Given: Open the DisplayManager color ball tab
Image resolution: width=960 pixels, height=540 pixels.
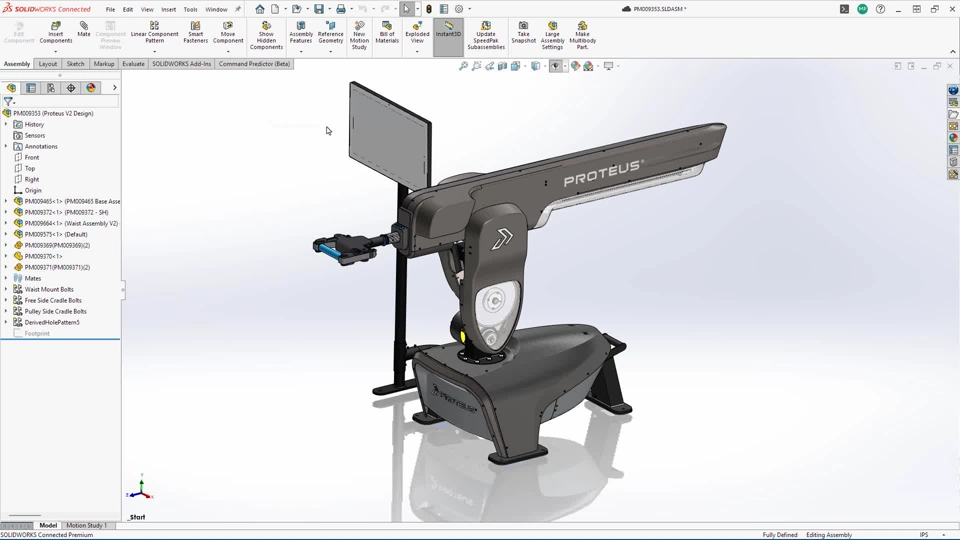Looking at the screenshot, I should [91, 88].
